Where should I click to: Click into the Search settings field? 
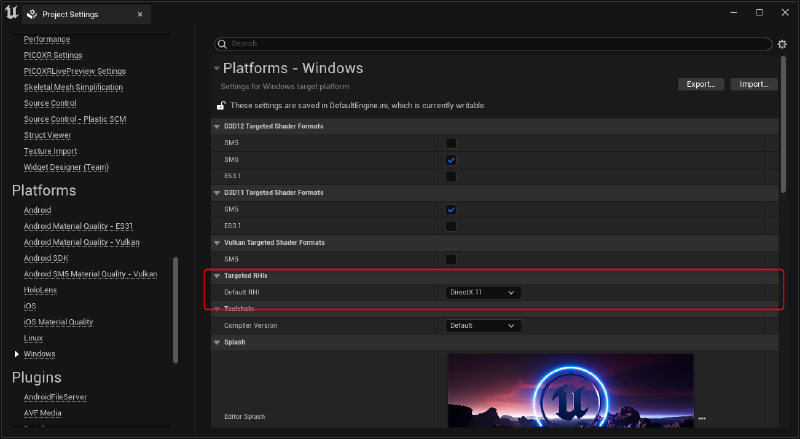[493, 44]
